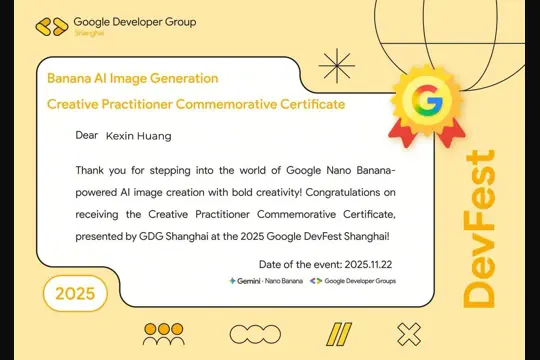Screen dimensions: 540x360
Task: Click the line presented by GDG Shanghai
Action: [x=232, y=236]
